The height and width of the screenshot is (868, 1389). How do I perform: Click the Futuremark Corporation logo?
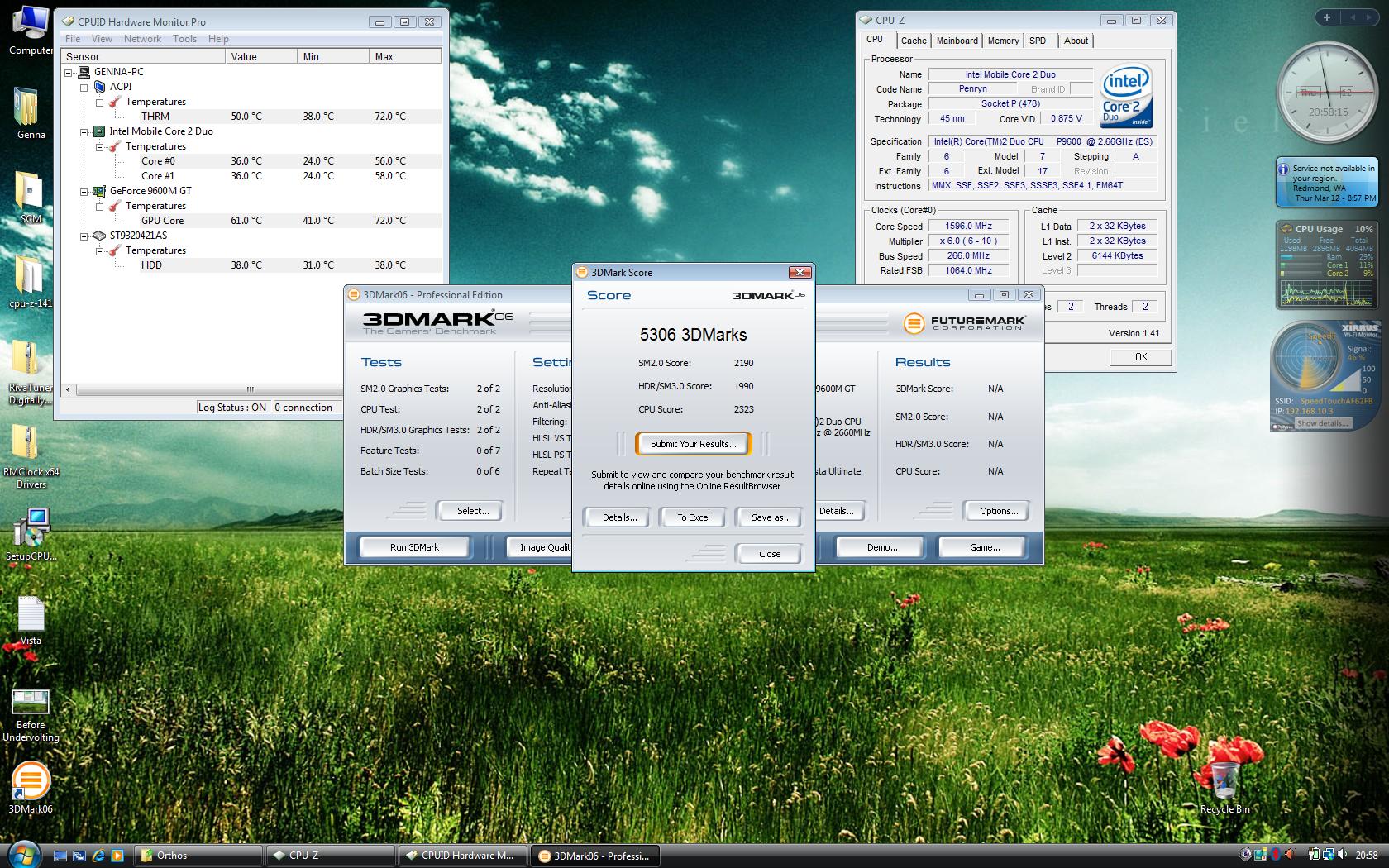[x=963, y=322]
